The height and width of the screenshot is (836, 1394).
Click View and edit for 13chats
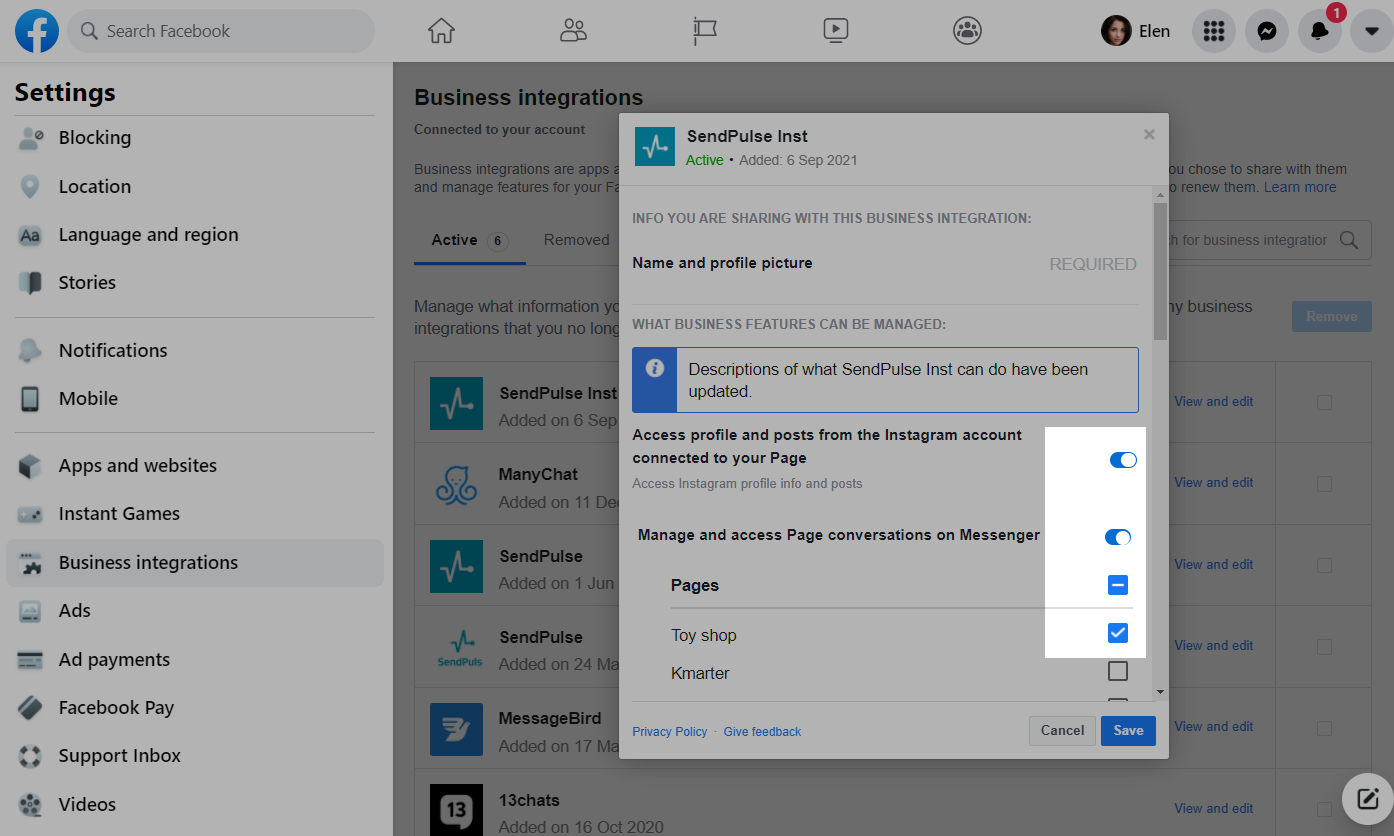click(x=1214, y=808)
